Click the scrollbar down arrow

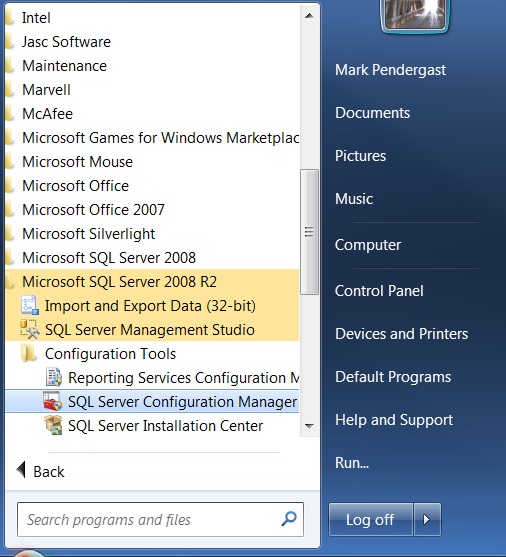(x=309, y=426)
